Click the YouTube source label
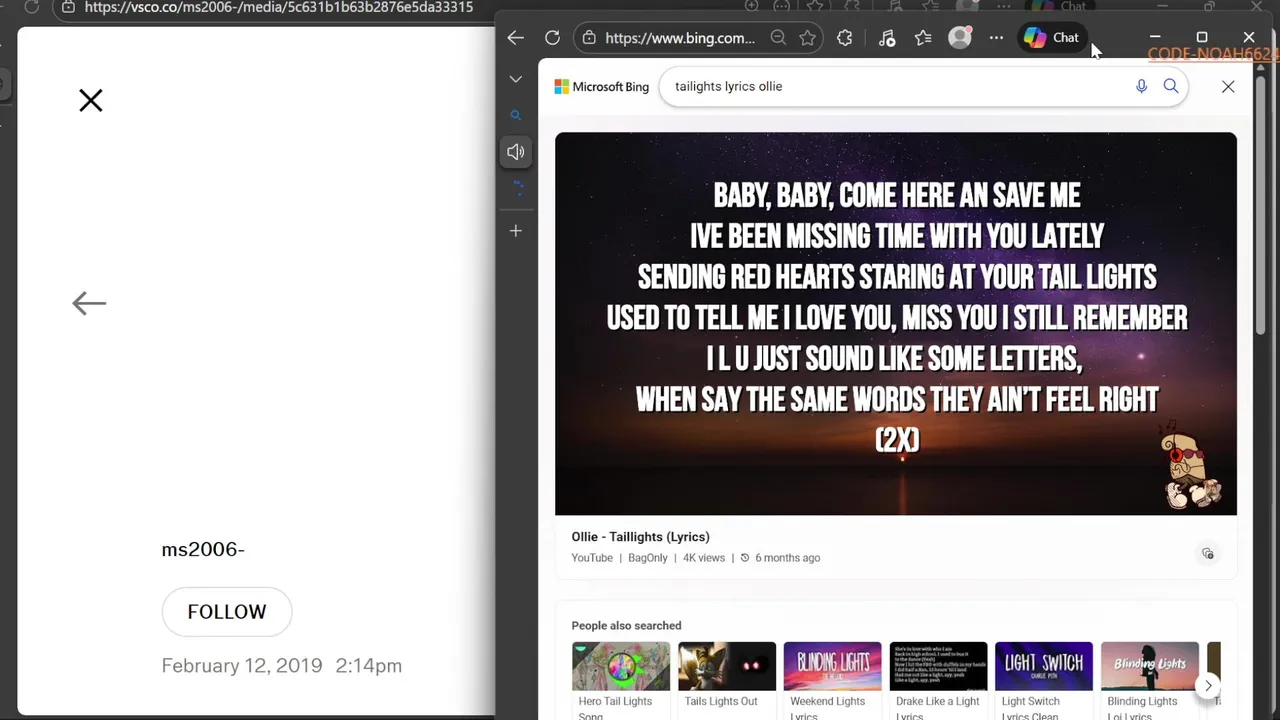 [592, 558]
